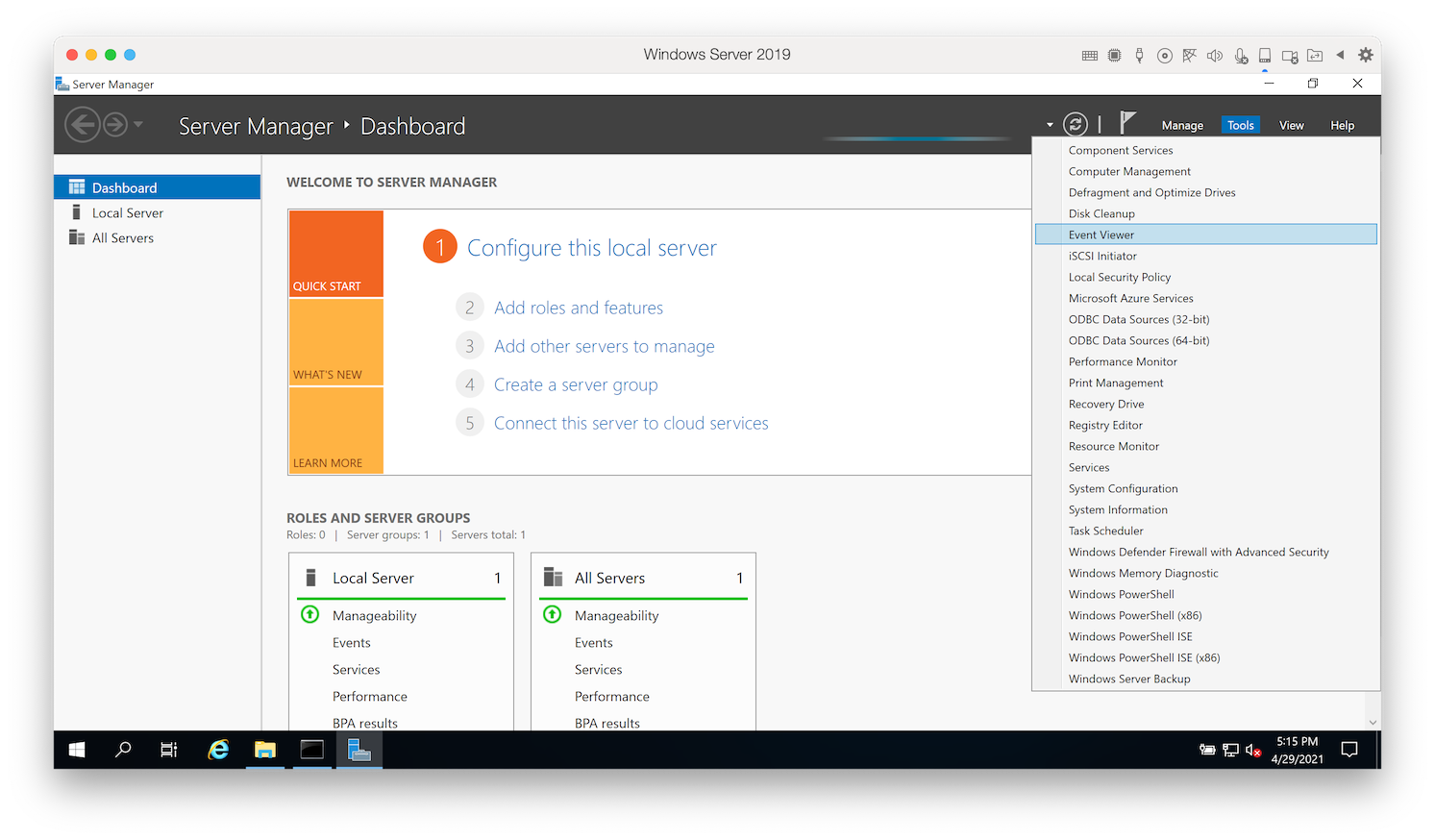Click the scrollbar down arrow

coord(1373,722)
